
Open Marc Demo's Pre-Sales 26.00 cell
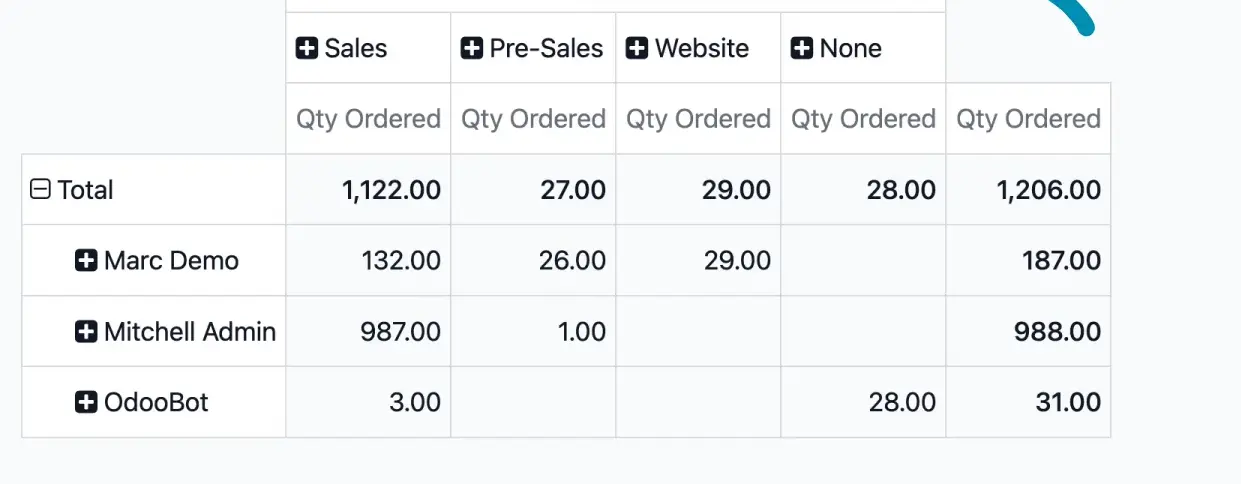pyautogui.click(x=571, y=261)
